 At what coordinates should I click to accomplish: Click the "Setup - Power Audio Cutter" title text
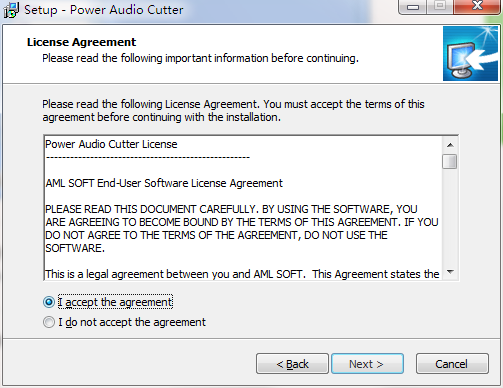[x=104, y=10]
